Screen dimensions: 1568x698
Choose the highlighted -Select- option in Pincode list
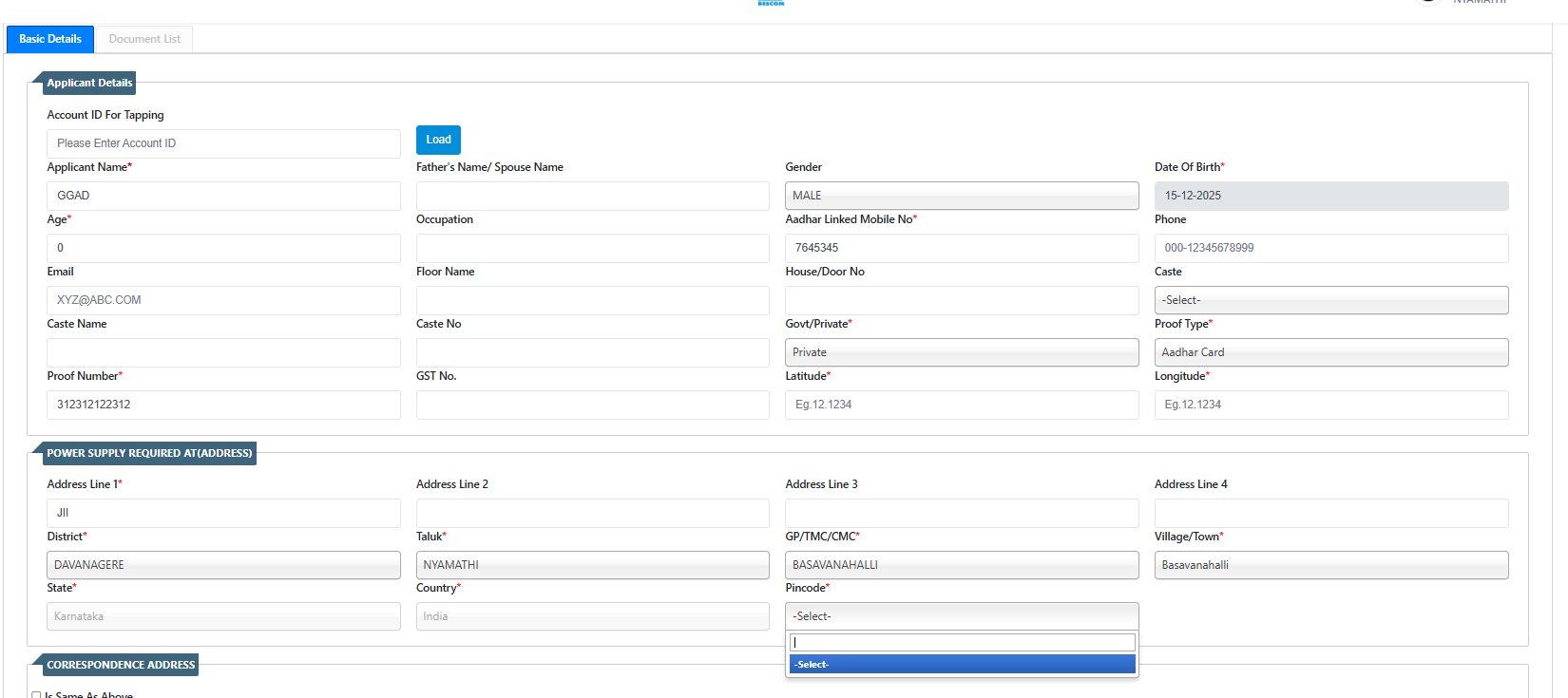[x=962, y=665]
